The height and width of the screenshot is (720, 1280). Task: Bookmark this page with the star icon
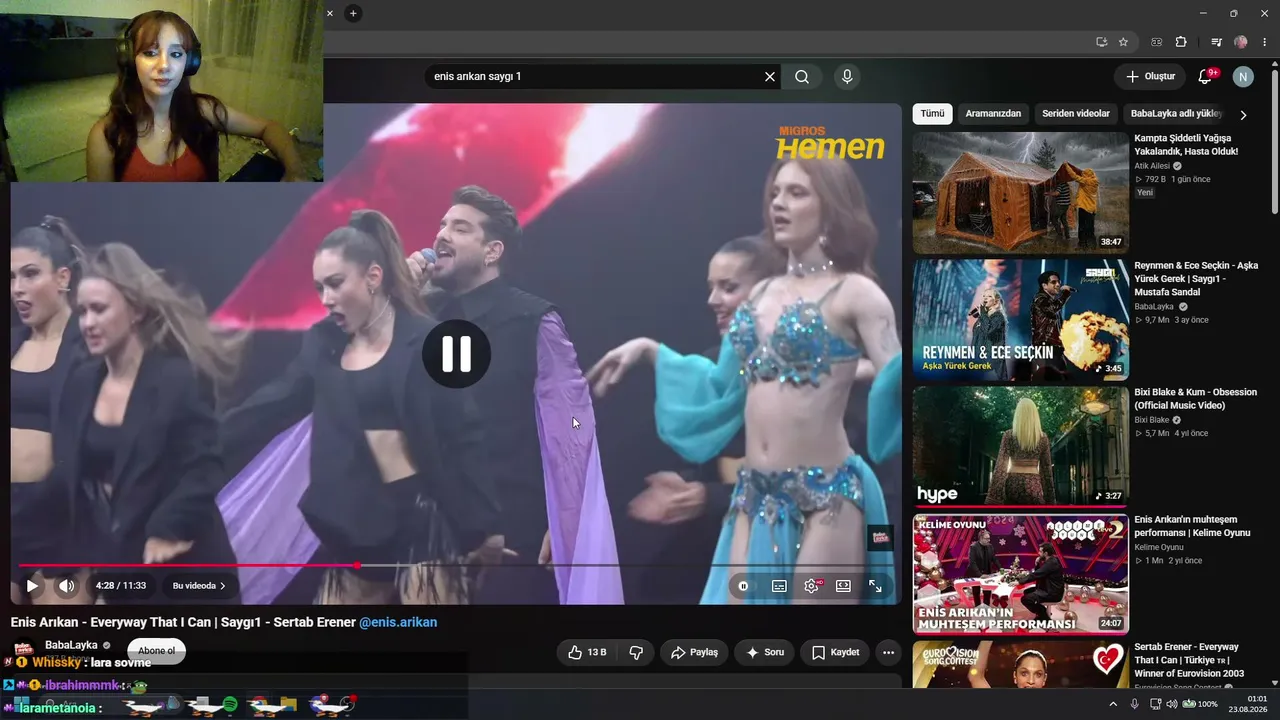[1123, 42]
